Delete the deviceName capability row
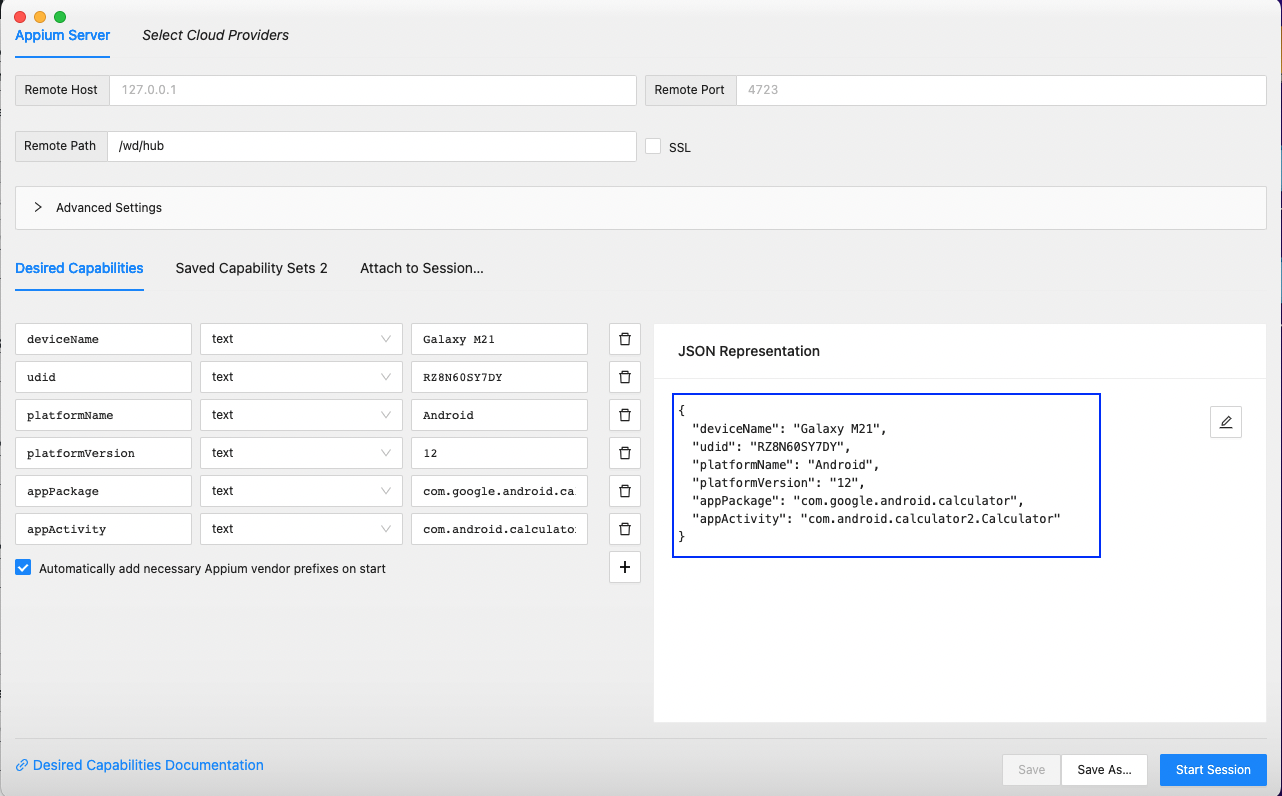The height and width of the screenshot is (796, 1282). coord(625,339)
